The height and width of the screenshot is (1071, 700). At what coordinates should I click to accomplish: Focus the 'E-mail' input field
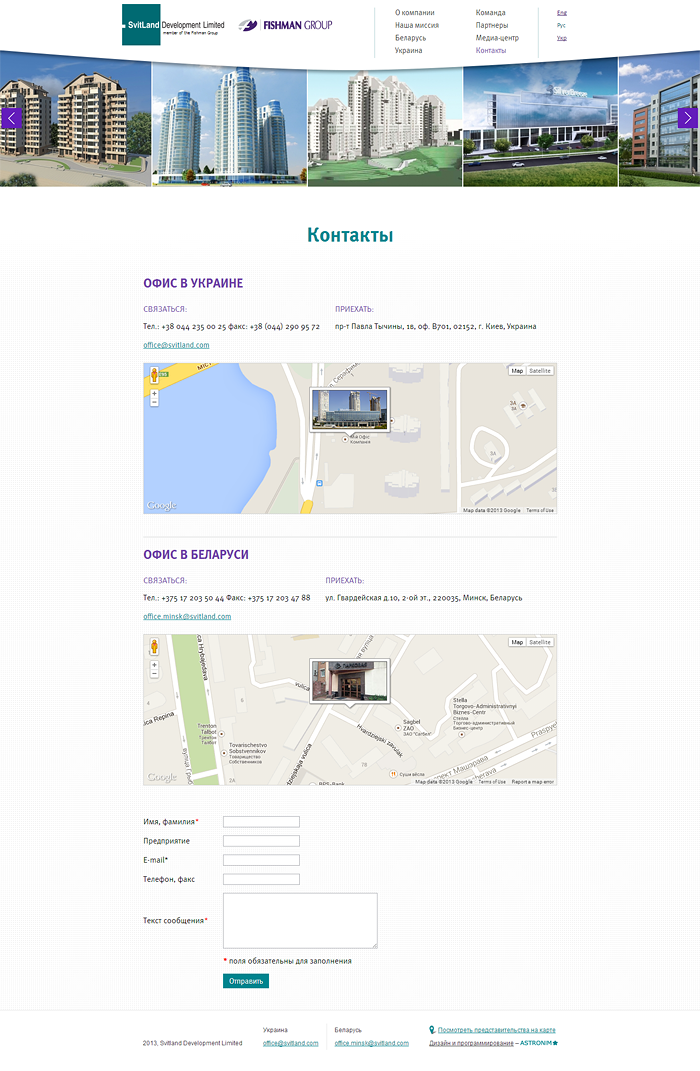(261, 860)
